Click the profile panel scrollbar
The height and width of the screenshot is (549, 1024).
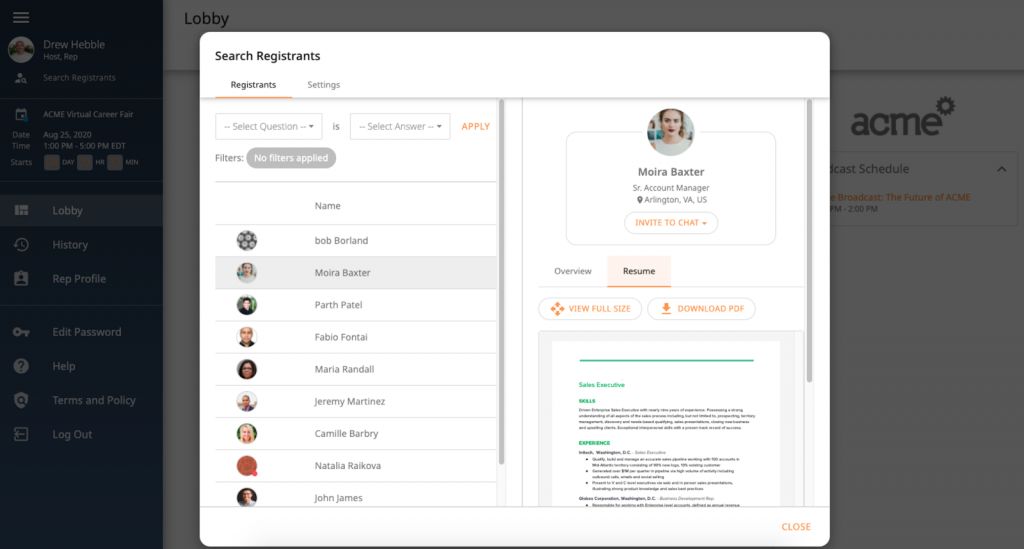tap(809, 240)
